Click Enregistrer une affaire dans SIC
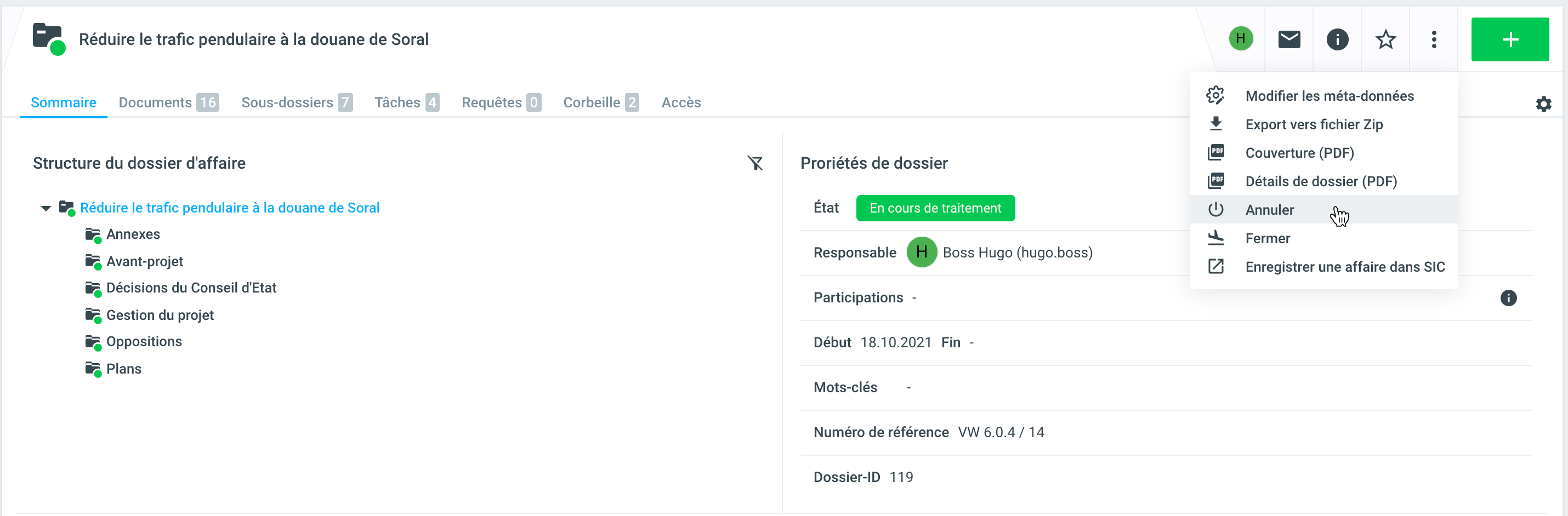 point(1345,267)
